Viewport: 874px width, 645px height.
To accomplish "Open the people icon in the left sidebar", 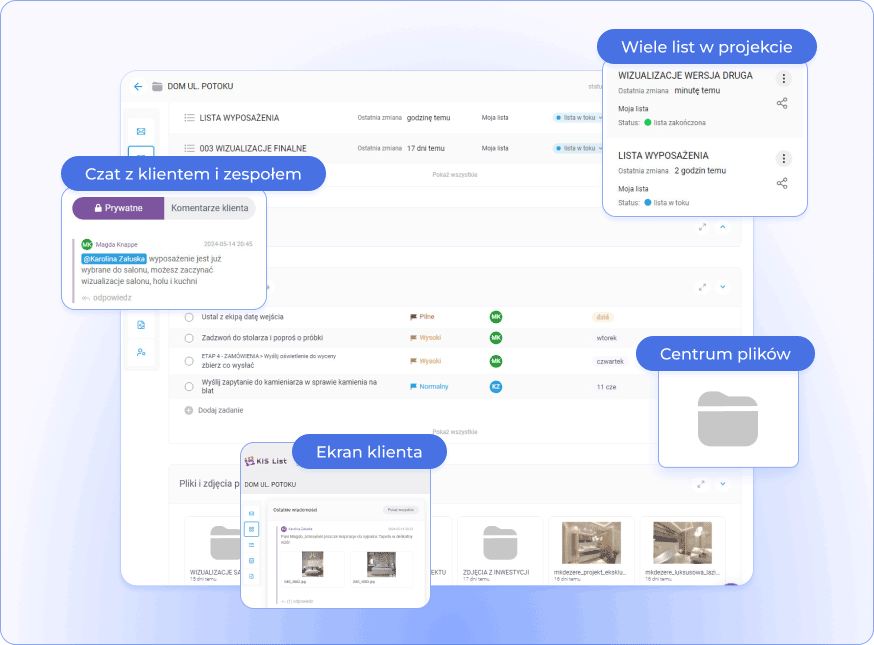I will coord(141,352).
